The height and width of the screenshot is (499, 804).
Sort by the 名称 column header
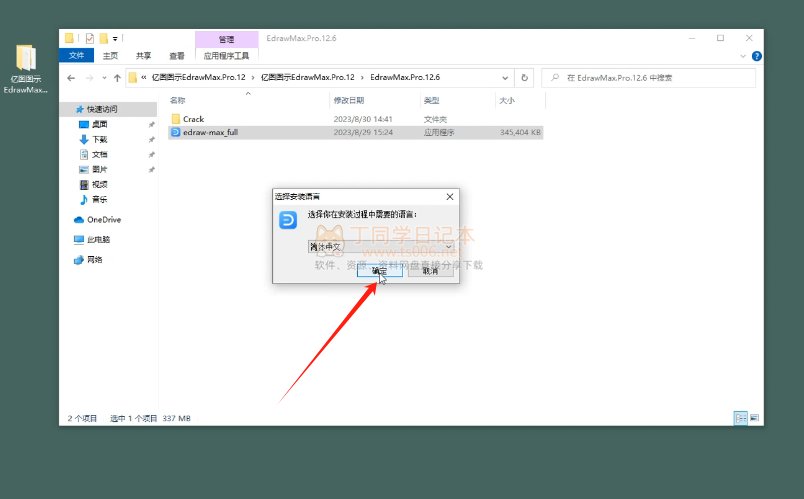pyautogui.click(x=177, y=101)
